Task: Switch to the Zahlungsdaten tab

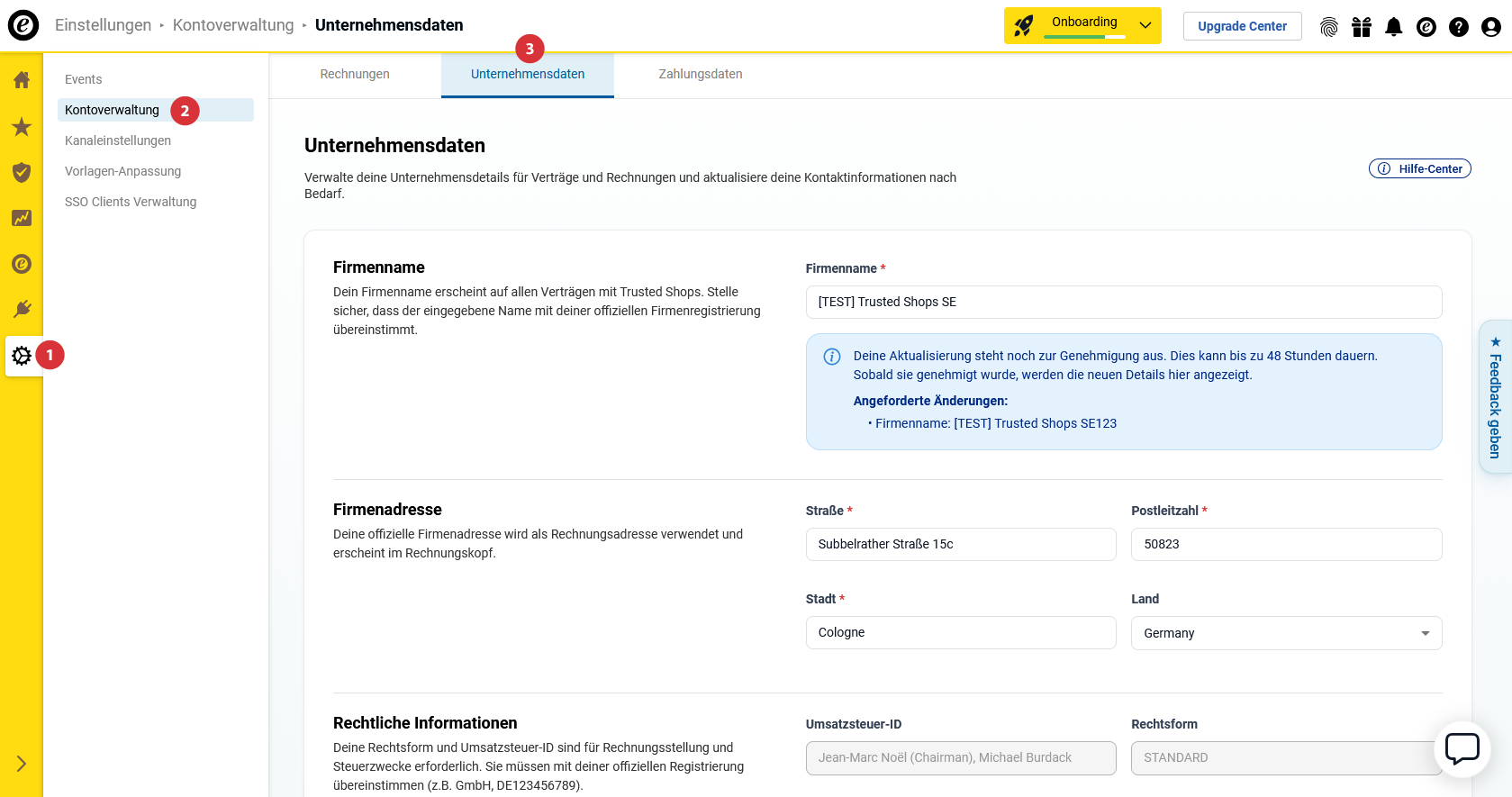Action: (x=700, y=74)
